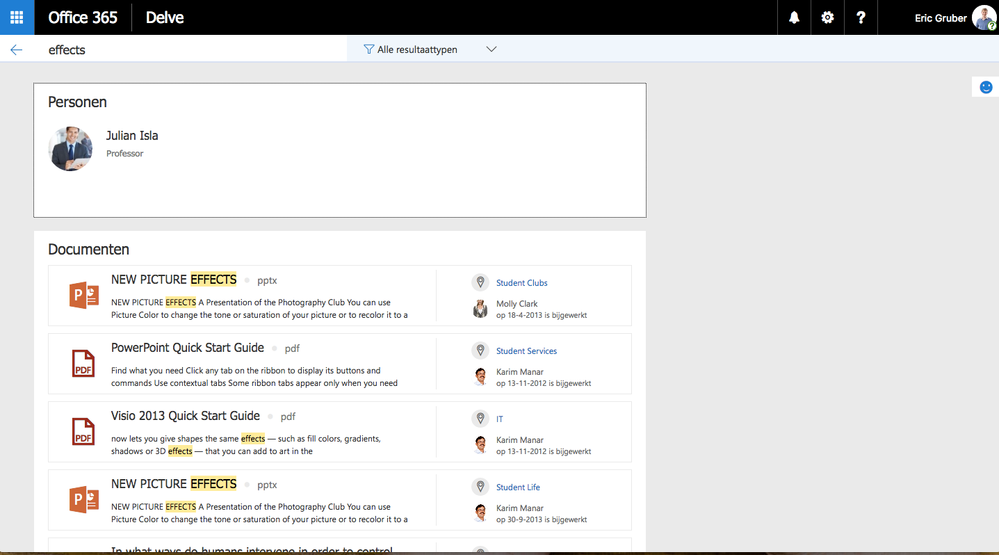Click the date 'op 18-4-2013 is bijgewerkt'
Screen dimensions: 999x555
pos(542,315)
